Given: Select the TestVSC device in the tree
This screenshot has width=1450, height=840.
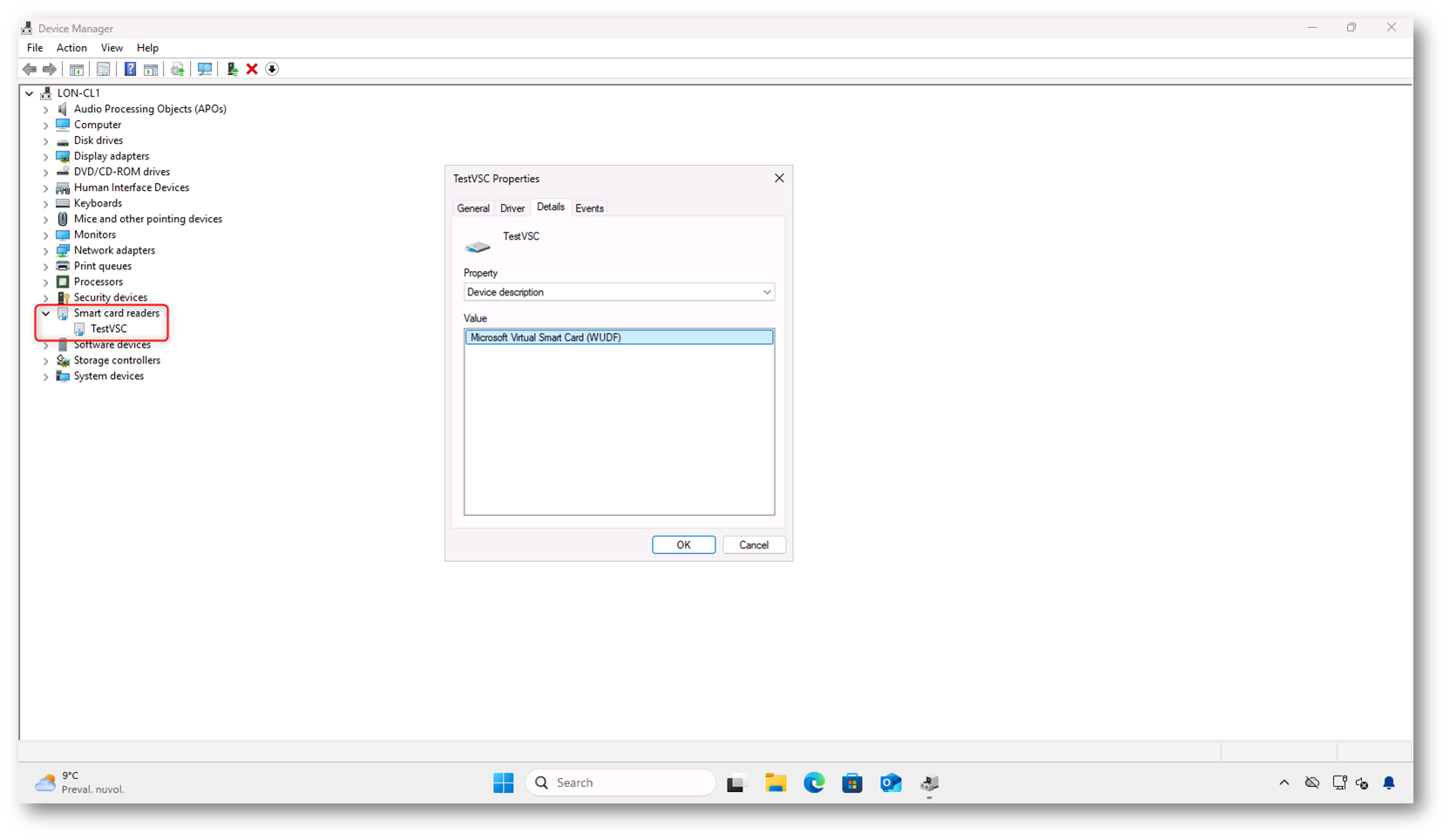Looking at the screenshot, I should (x=109, y=329).
